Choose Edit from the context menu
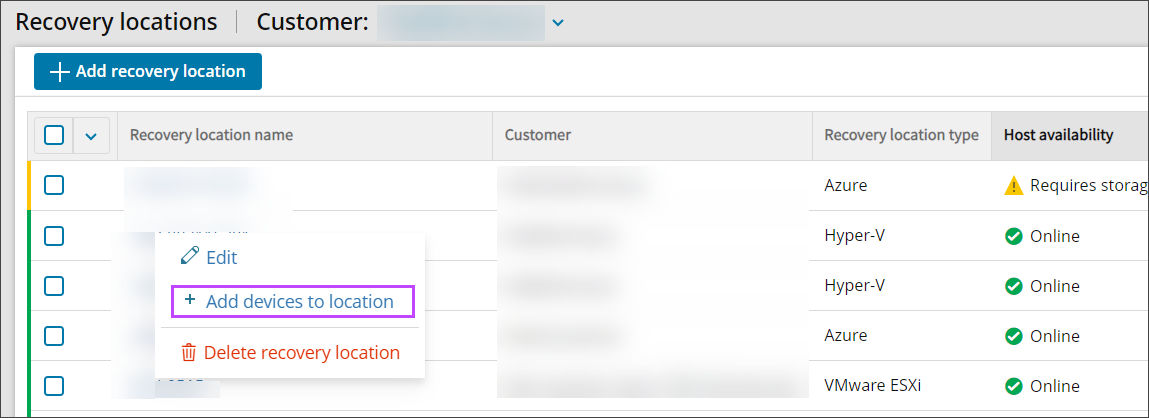 (x=221, y=257)
